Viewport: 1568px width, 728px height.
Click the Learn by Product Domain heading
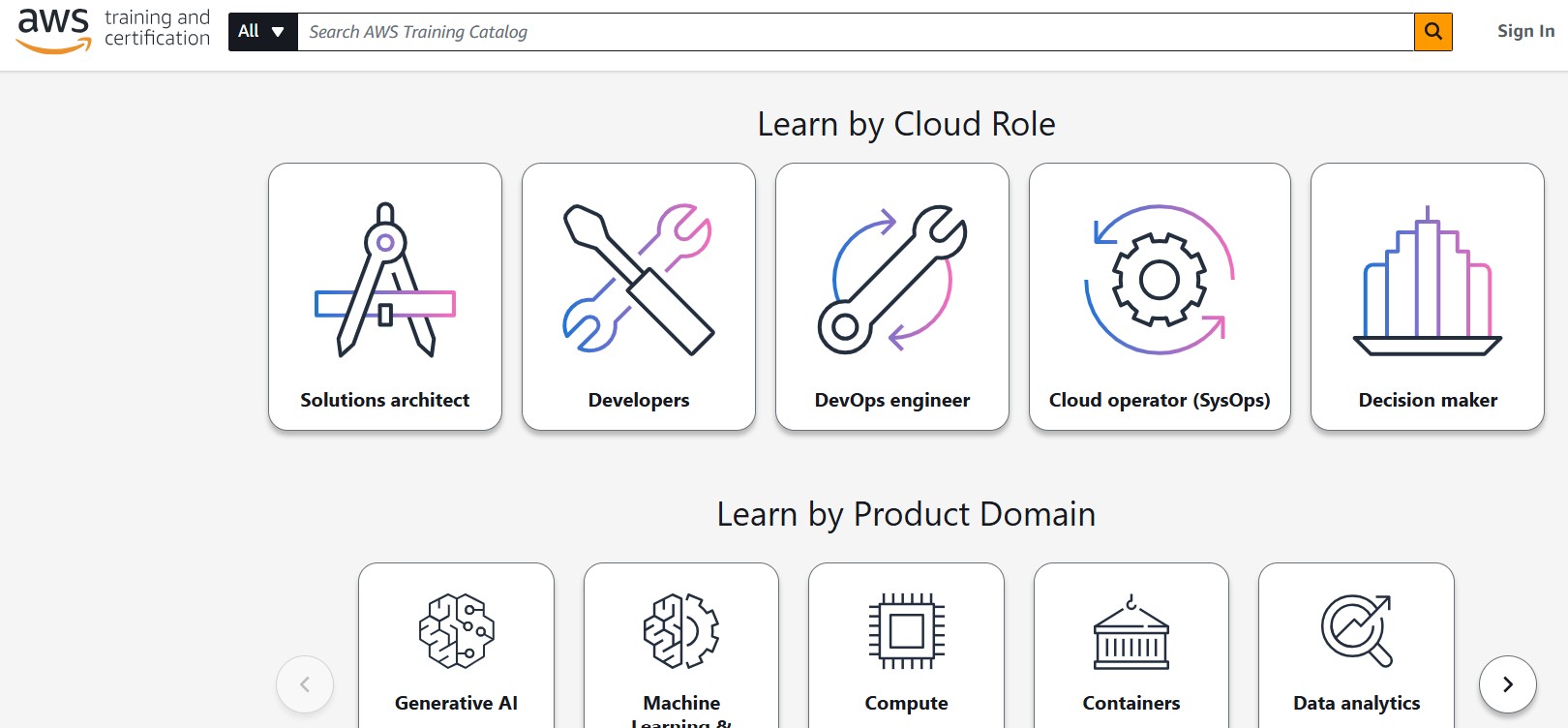[x=907, y=514]
